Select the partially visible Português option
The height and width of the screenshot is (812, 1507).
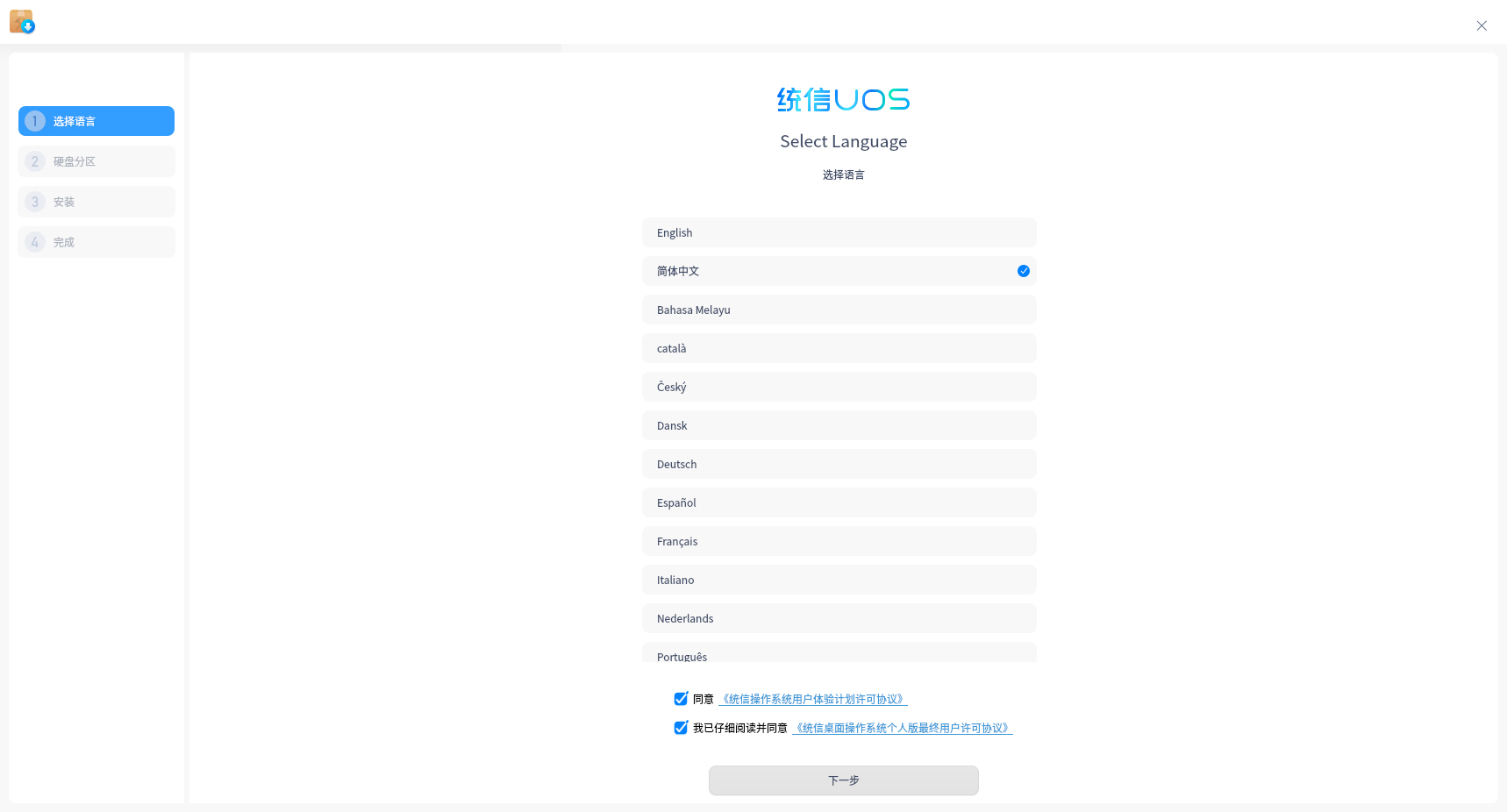click(839, 653)
